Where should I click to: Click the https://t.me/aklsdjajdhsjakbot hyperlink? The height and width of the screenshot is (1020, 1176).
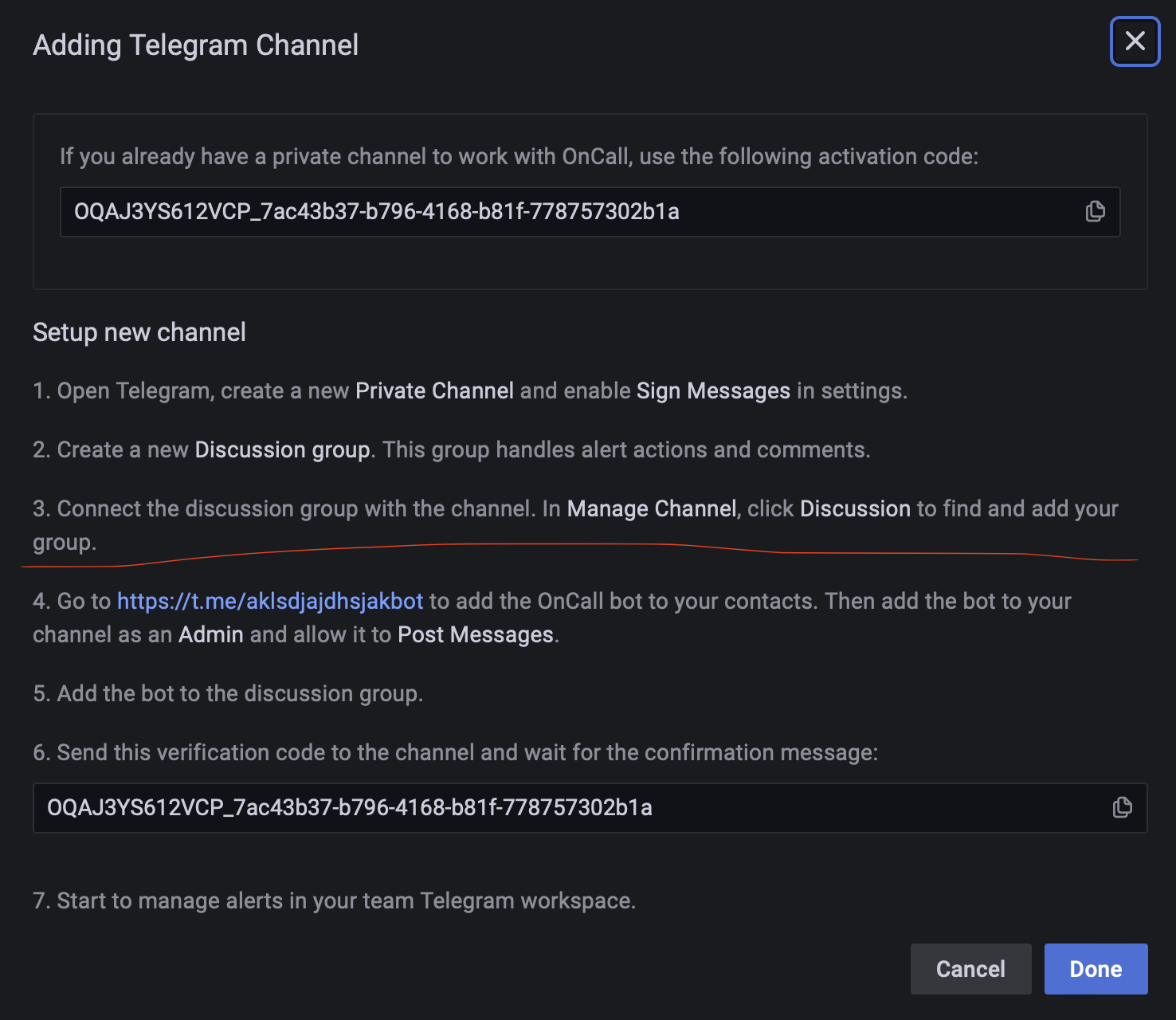tap(269, 601)
